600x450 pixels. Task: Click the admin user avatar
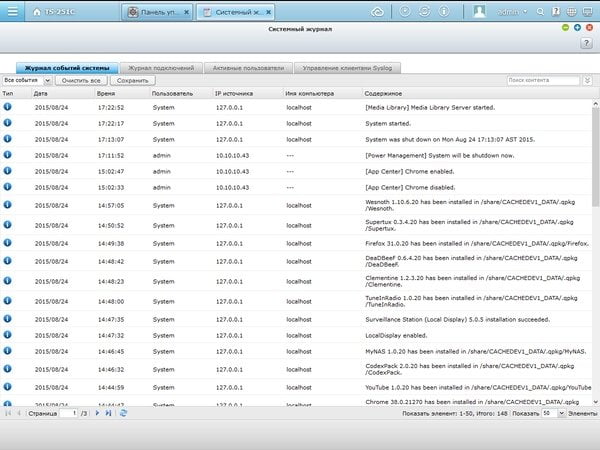(479, 11)
